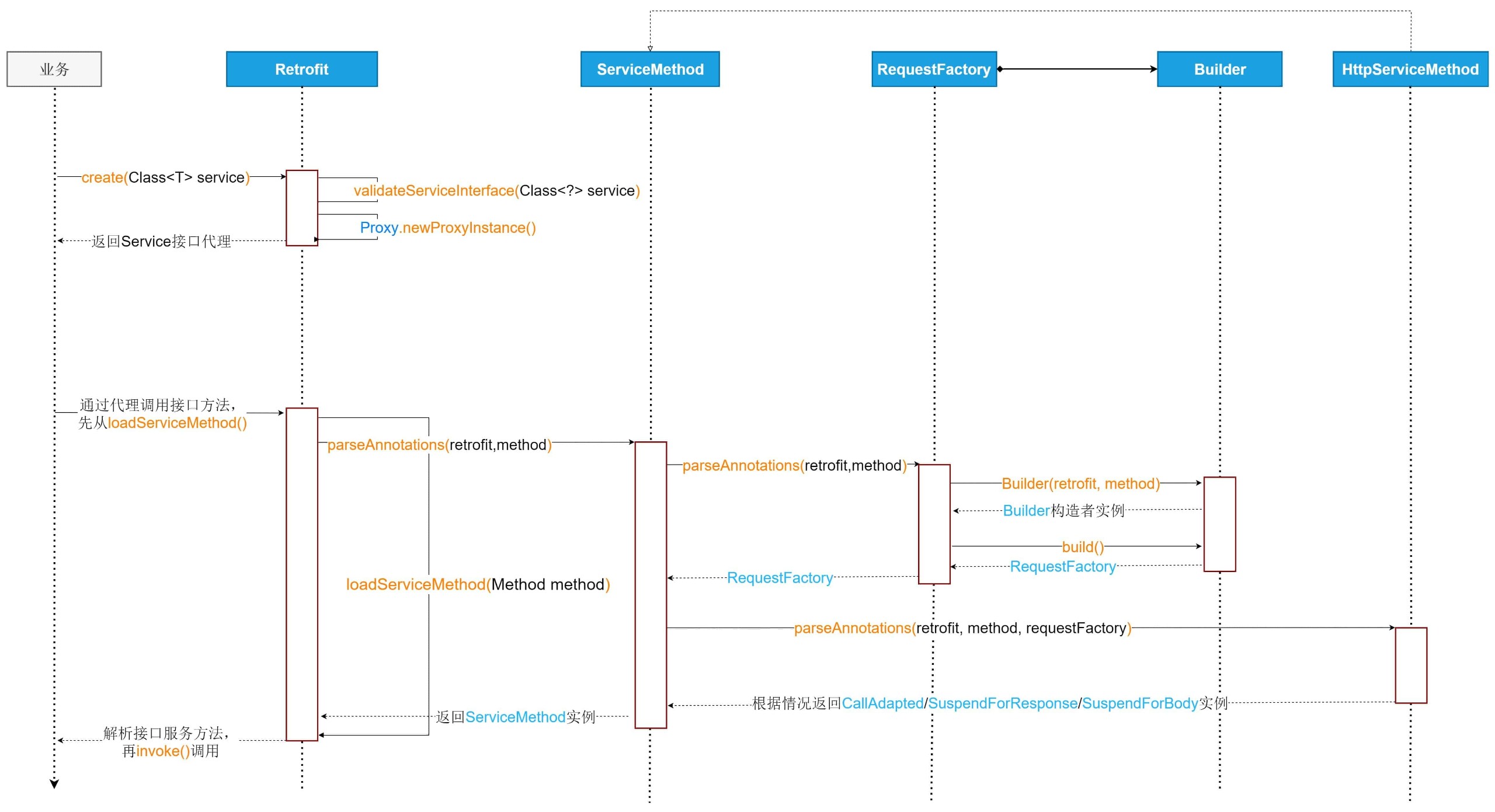
Task: Click the Builder构造者实例 return label
Action: pyautogui.click(x=1063, y=510)
